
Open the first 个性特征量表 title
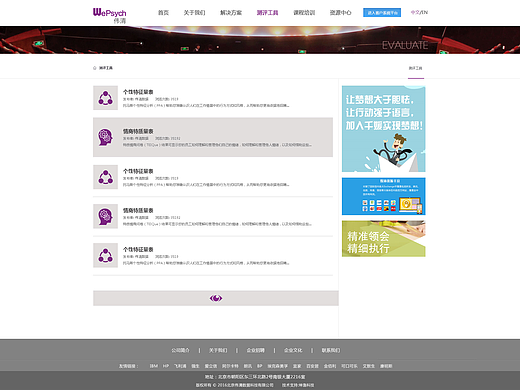[138, 92]
